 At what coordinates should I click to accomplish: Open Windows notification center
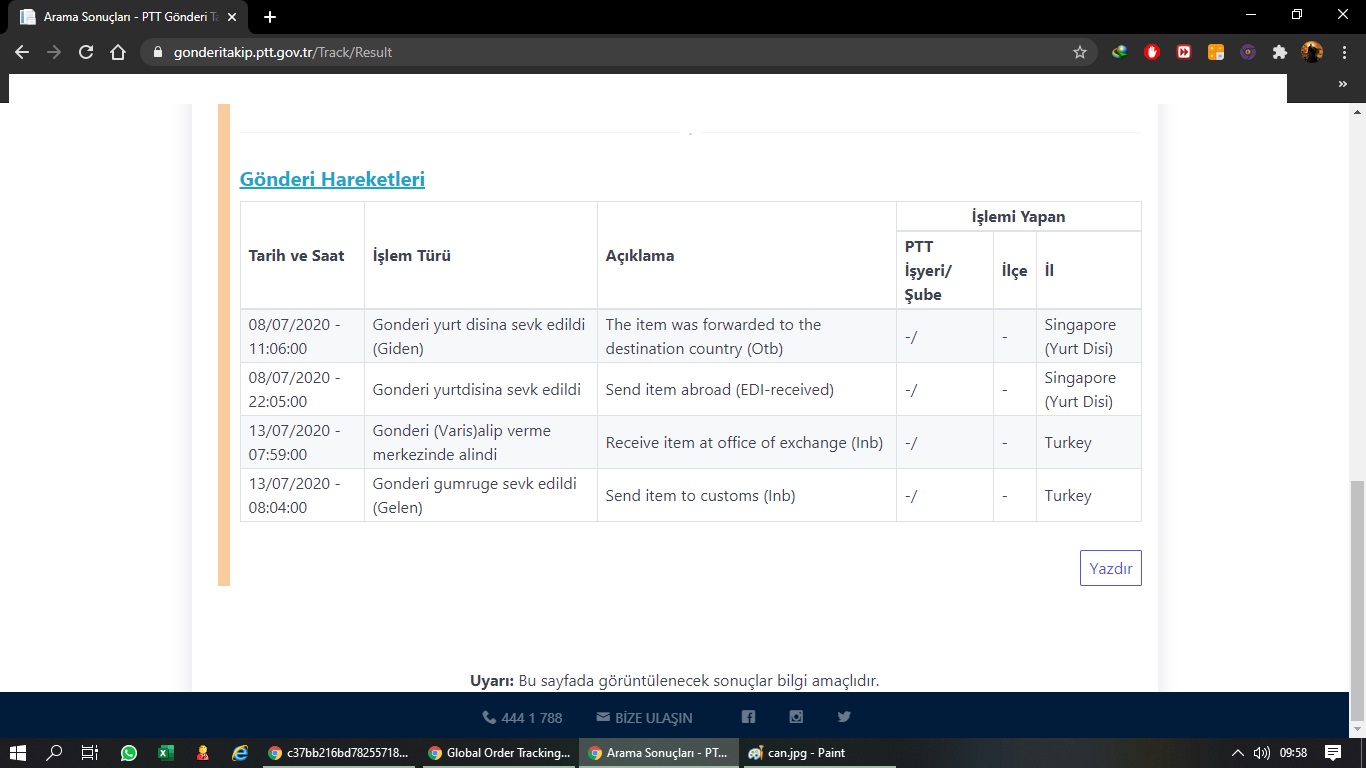1333,753
